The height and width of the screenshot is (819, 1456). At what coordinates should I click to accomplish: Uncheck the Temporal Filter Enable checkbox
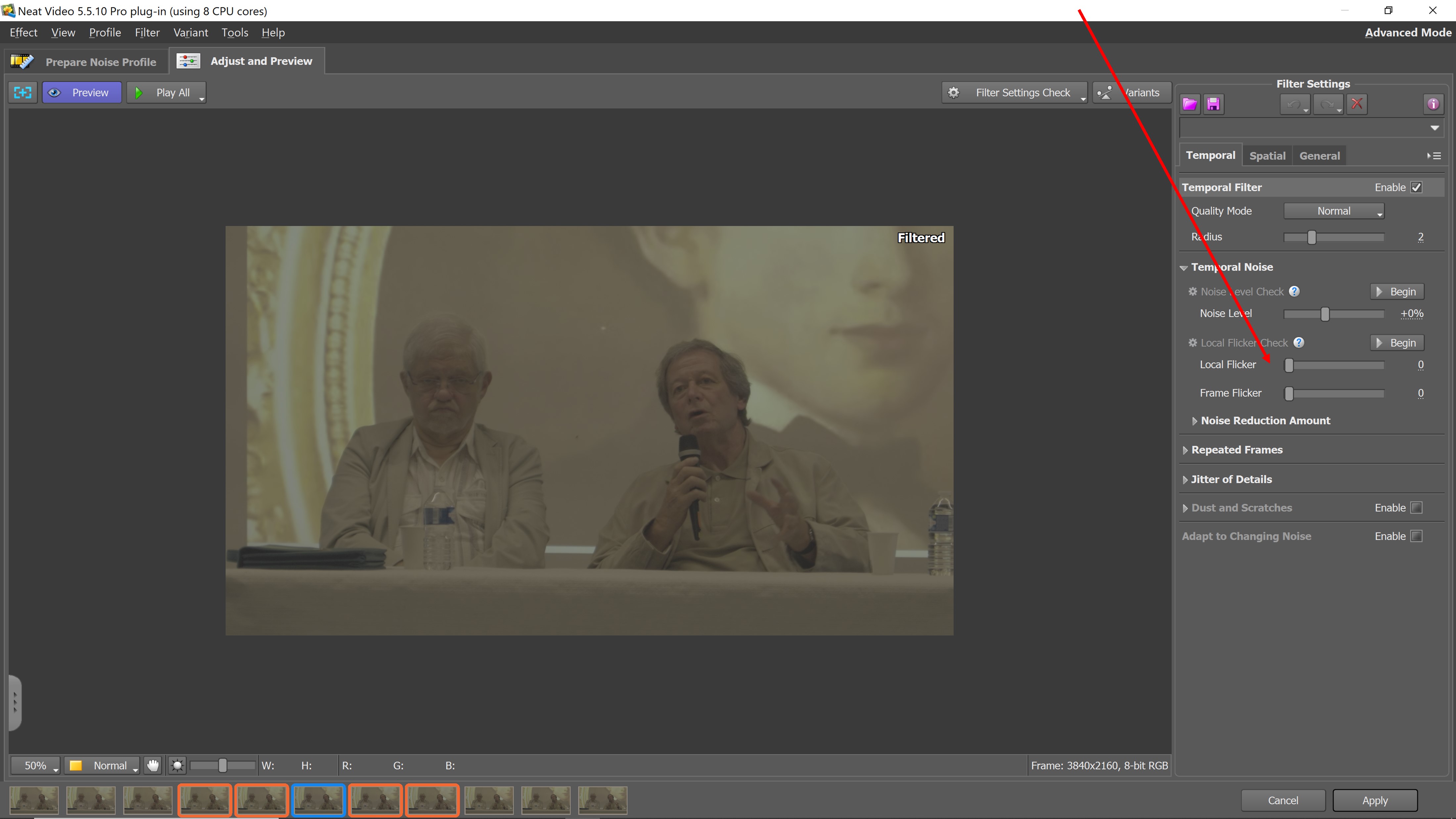tap(1416, 187)
